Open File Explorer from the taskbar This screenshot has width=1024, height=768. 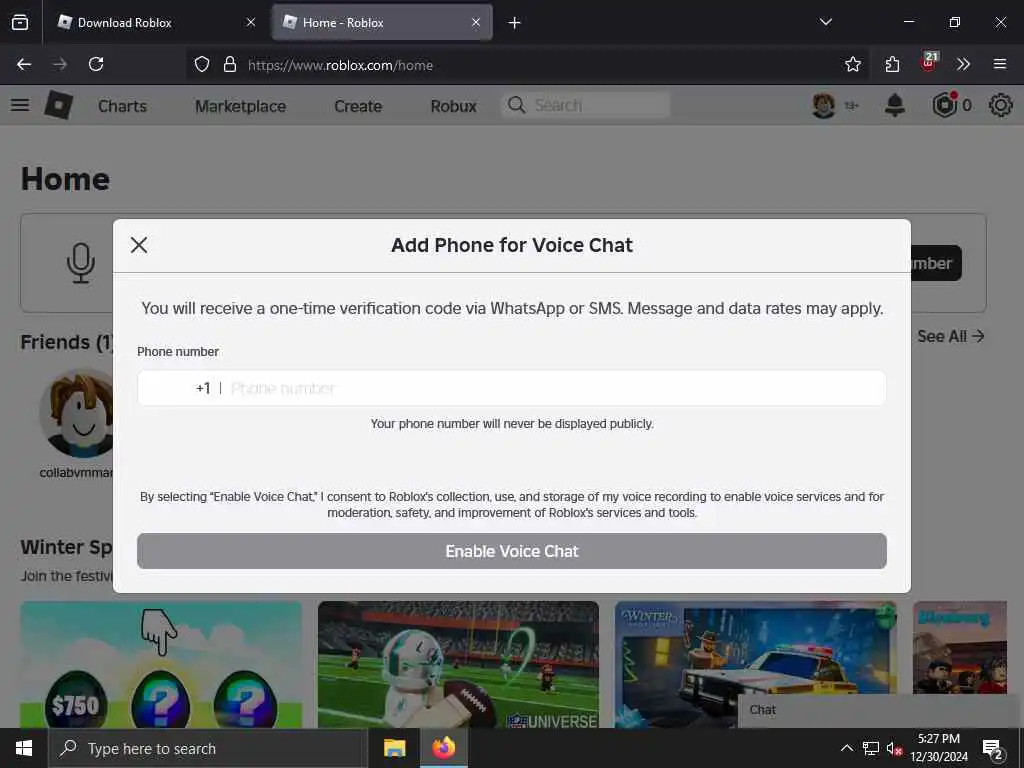394,748
